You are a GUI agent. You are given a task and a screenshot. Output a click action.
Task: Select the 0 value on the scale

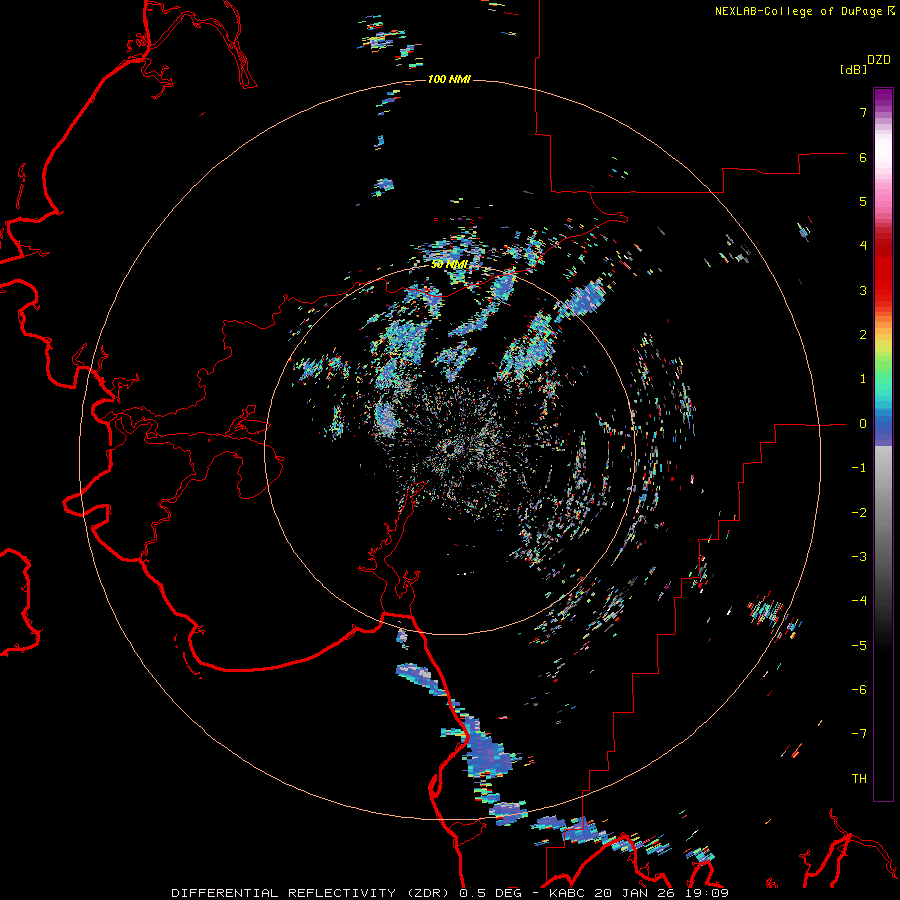pyautogui.click(x=863, y=424)
